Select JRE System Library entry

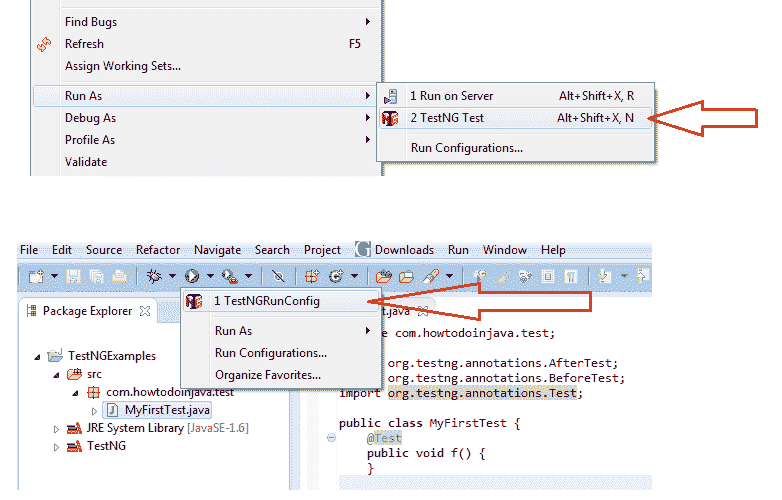click(167, 428)
